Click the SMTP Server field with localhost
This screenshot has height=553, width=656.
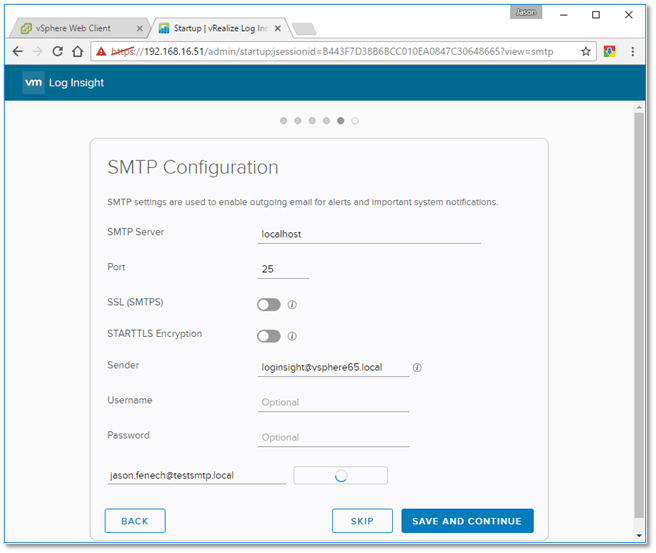[369, 234]
